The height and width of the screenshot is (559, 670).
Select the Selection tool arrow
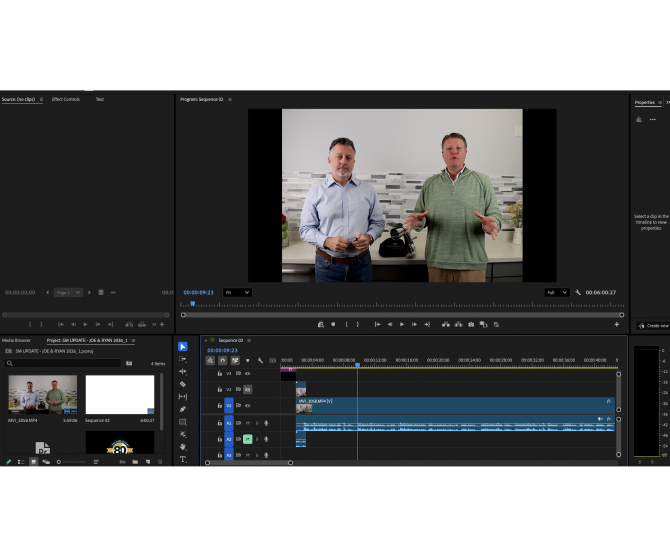pos(183,347)
